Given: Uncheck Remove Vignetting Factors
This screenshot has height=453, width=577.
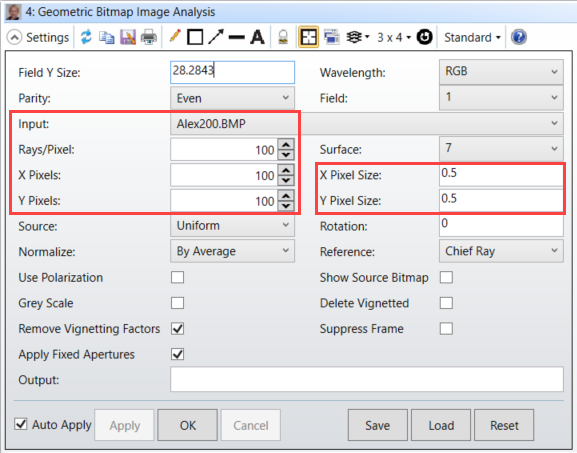Looking at the screenshot, I should coord(177,329).
